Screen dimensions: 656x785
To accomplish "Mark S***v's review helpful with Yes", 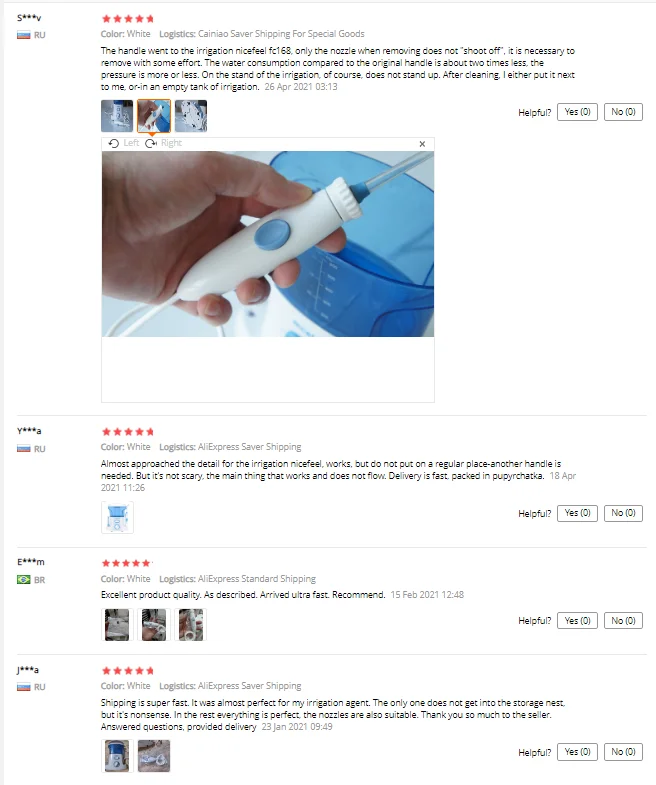I will [x=577, y=112].
